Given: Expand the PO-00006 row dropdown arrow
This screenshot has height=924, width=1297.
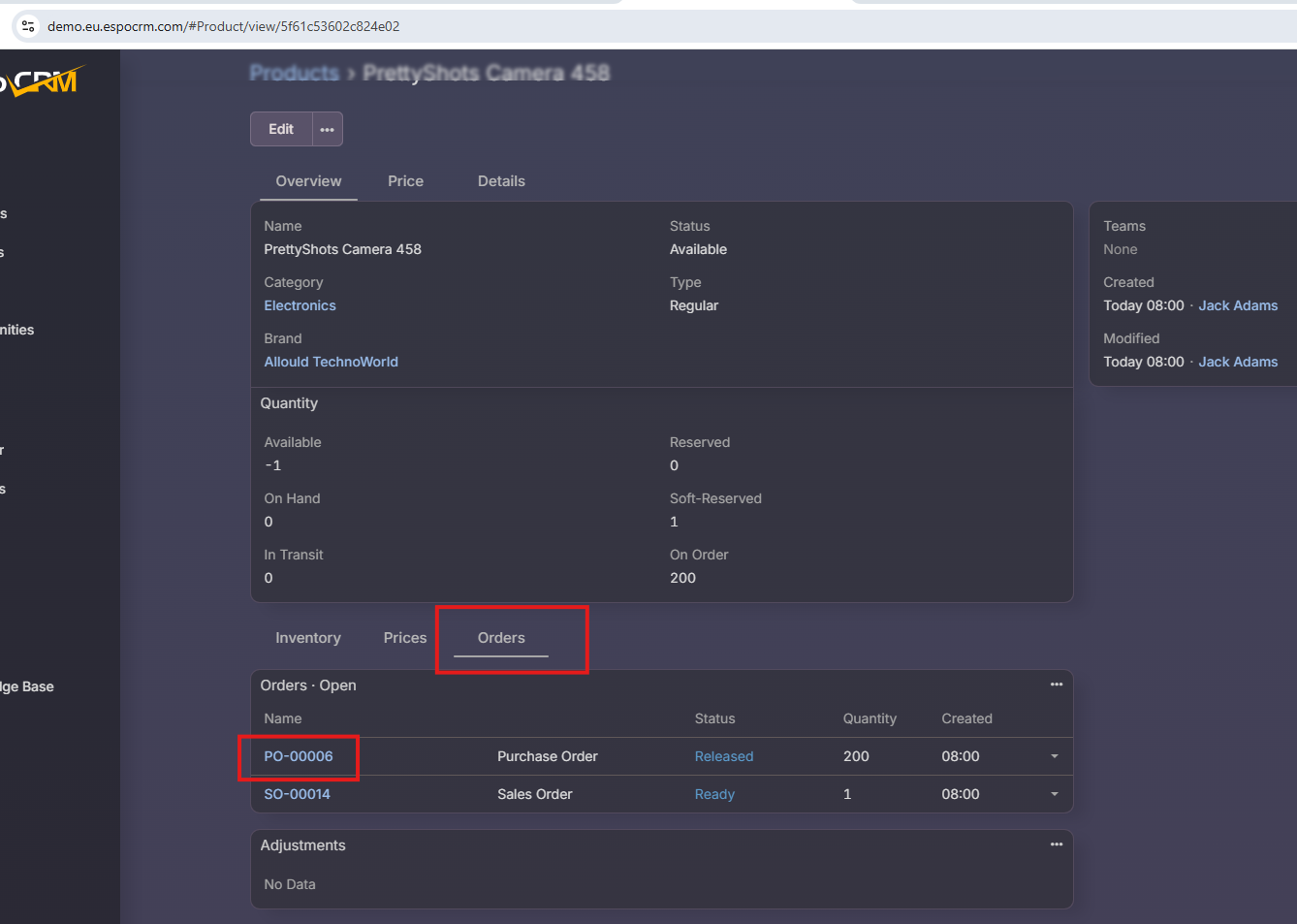Looking at the screenshot, I should pos(1054,756).
